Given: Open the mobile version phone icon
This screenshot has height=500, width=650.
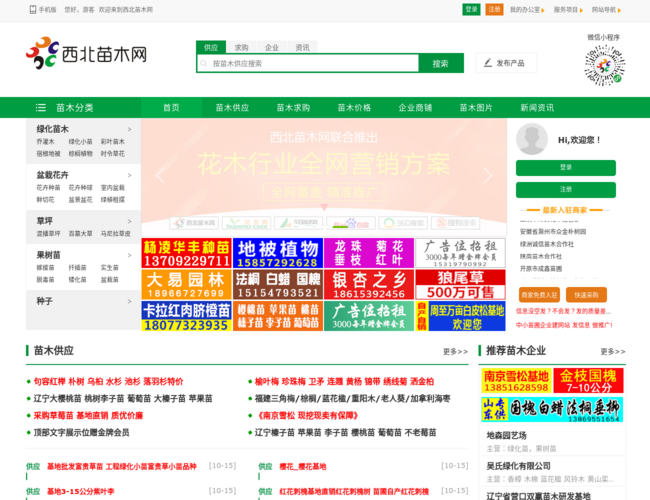Looking at the screenshot, I should pos(33,10).
